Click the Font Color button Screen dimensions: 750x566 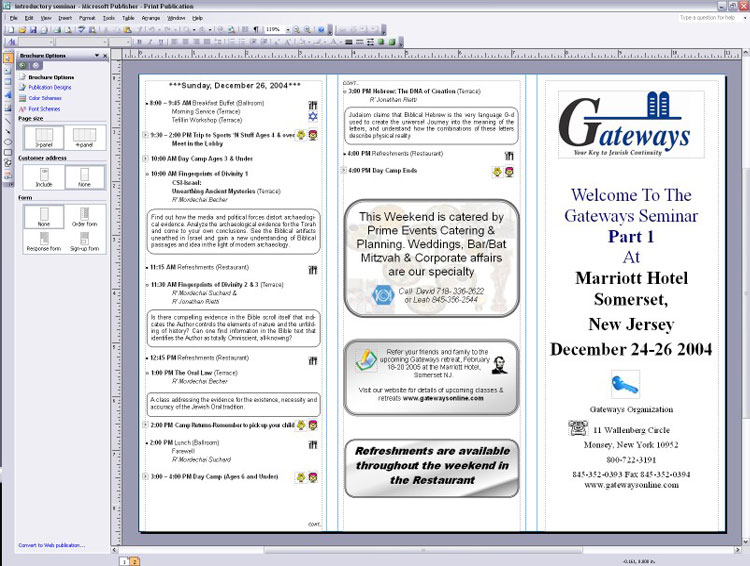(333, 42)
